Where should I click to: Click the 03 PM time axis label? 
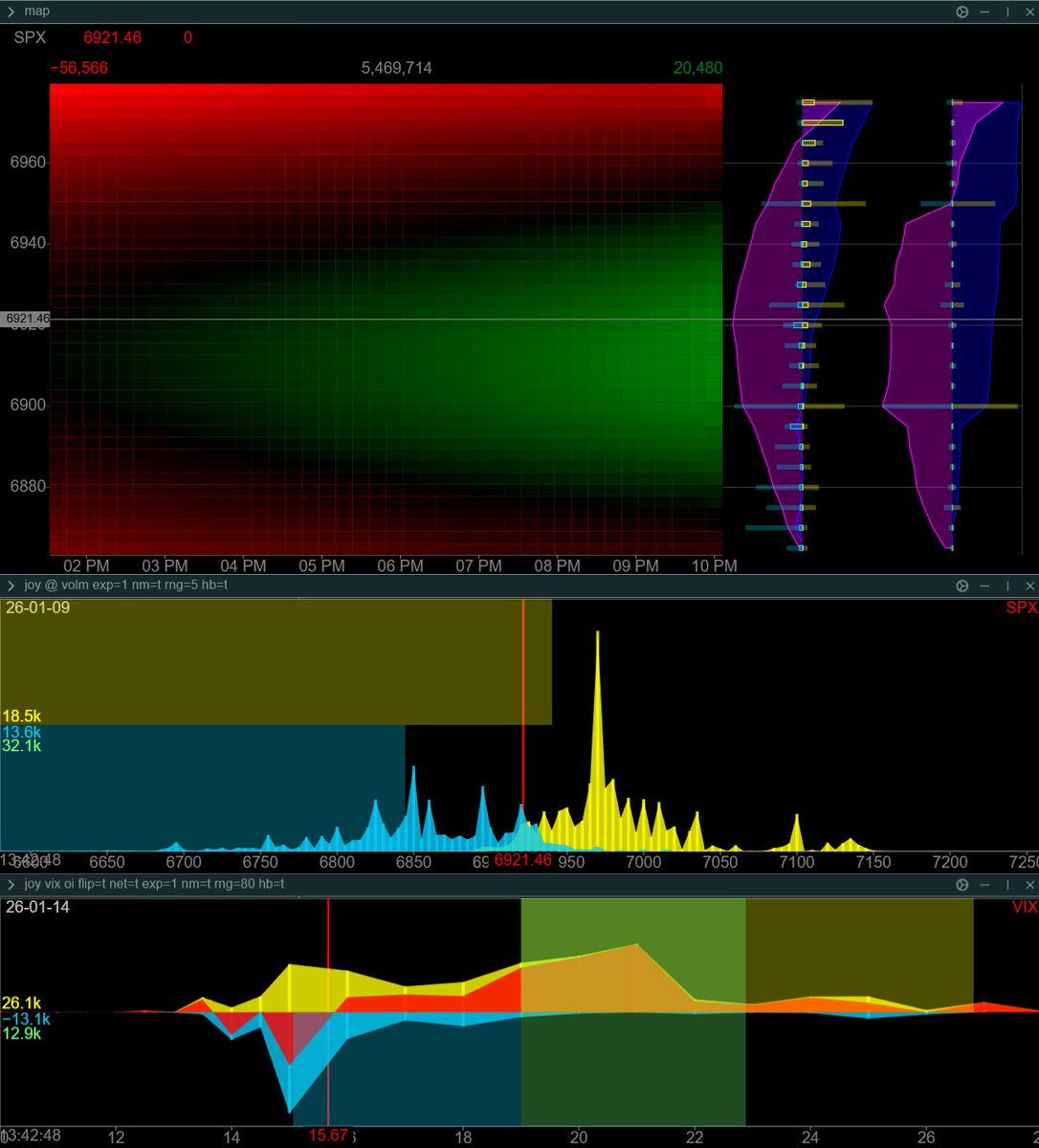[165, 566]
